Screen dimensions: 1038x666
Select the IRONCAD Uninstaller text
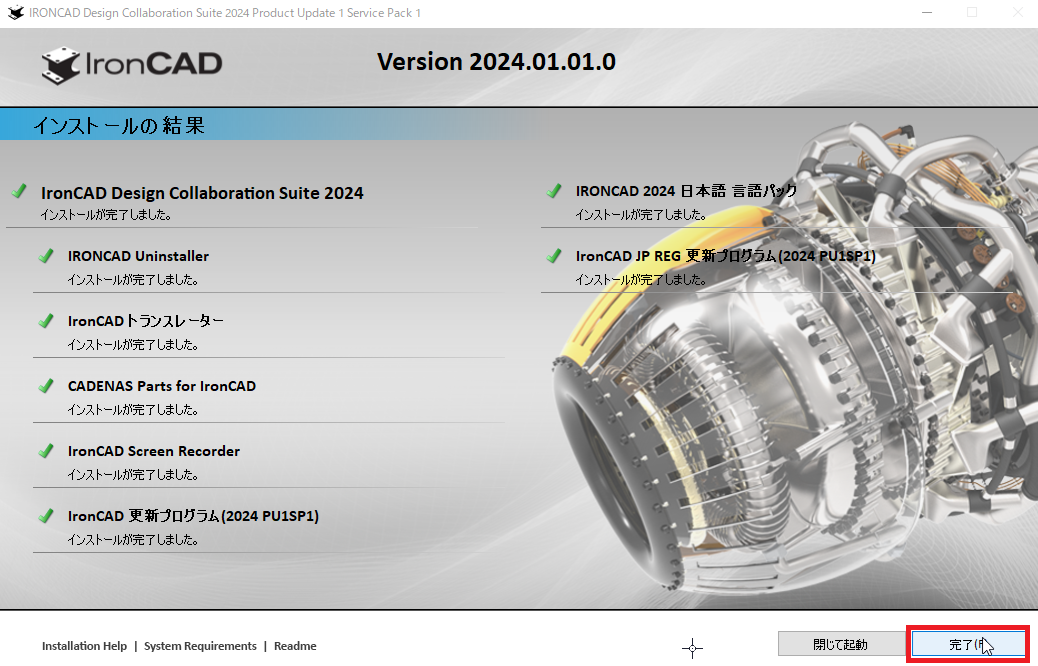[x=138, y=256]
